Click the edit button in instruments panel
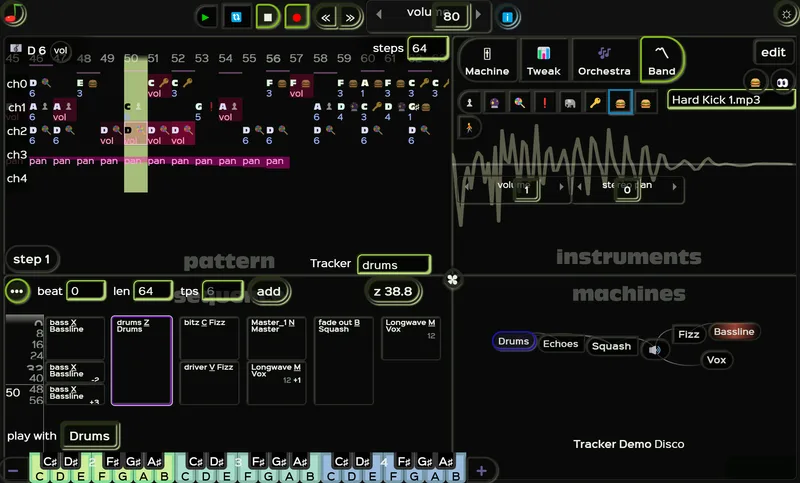Viewport: 800px width, 483px height. pyautogui.click(x=773, y=52)
